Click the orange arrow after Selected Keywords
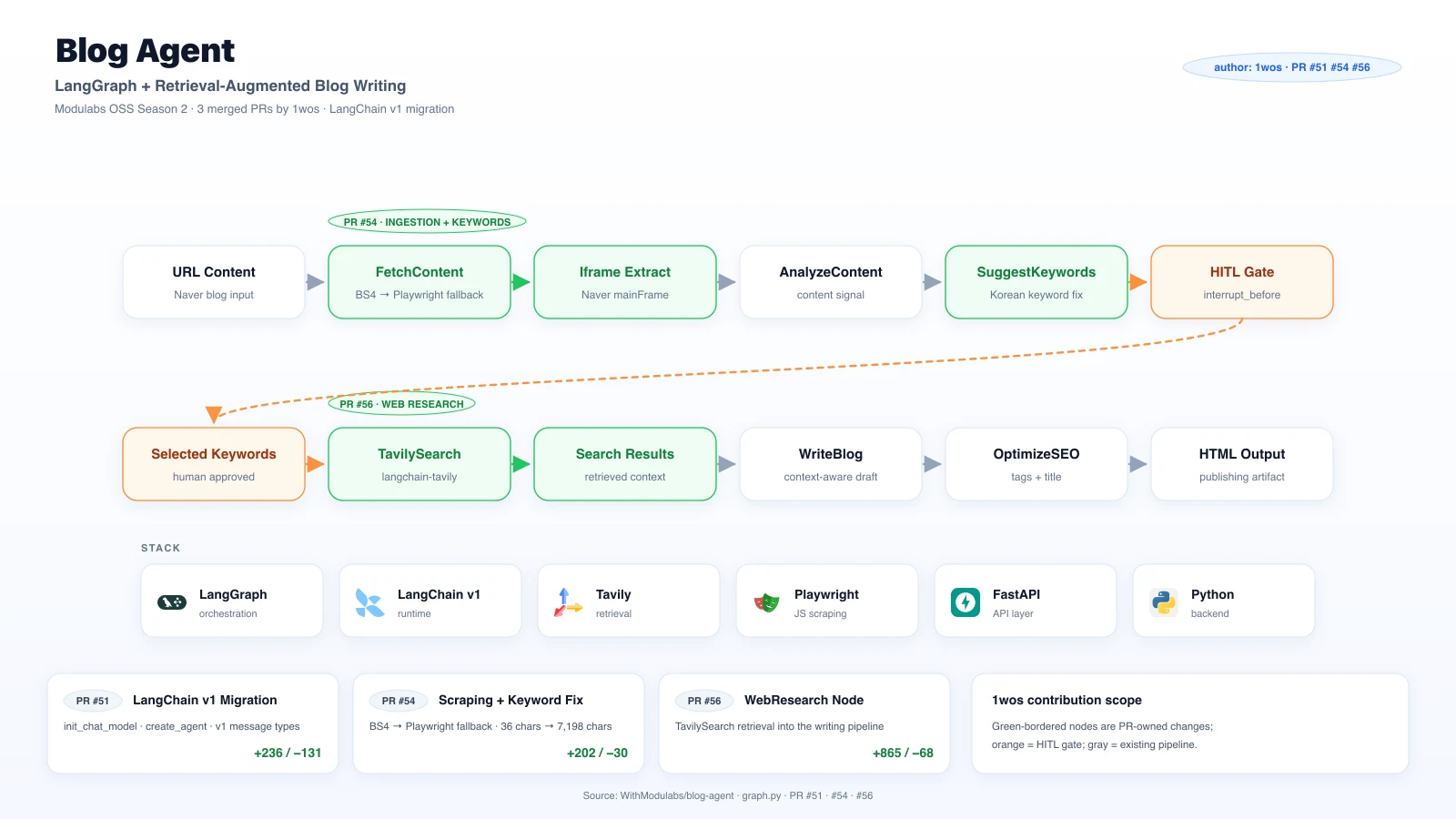This screenshot has height=819, width=1456. click(315, 464)
